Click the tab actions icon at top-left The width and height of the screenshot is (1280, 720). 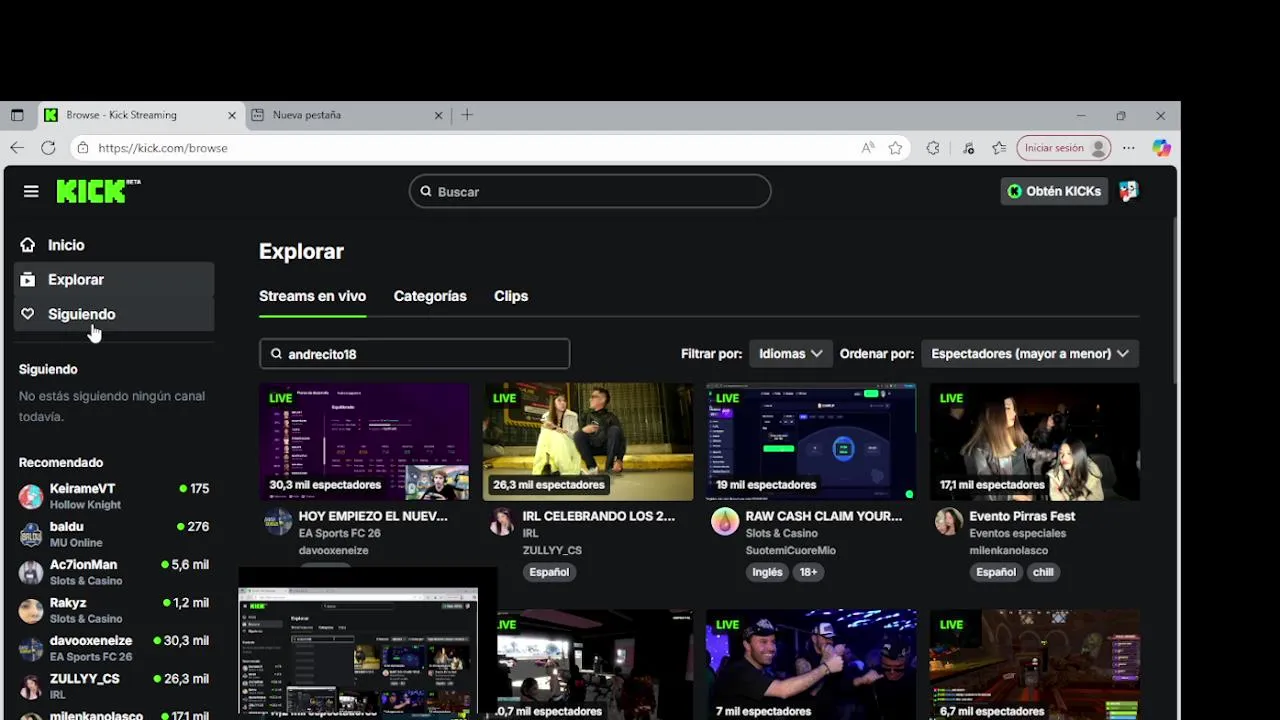tap(17, 115)
